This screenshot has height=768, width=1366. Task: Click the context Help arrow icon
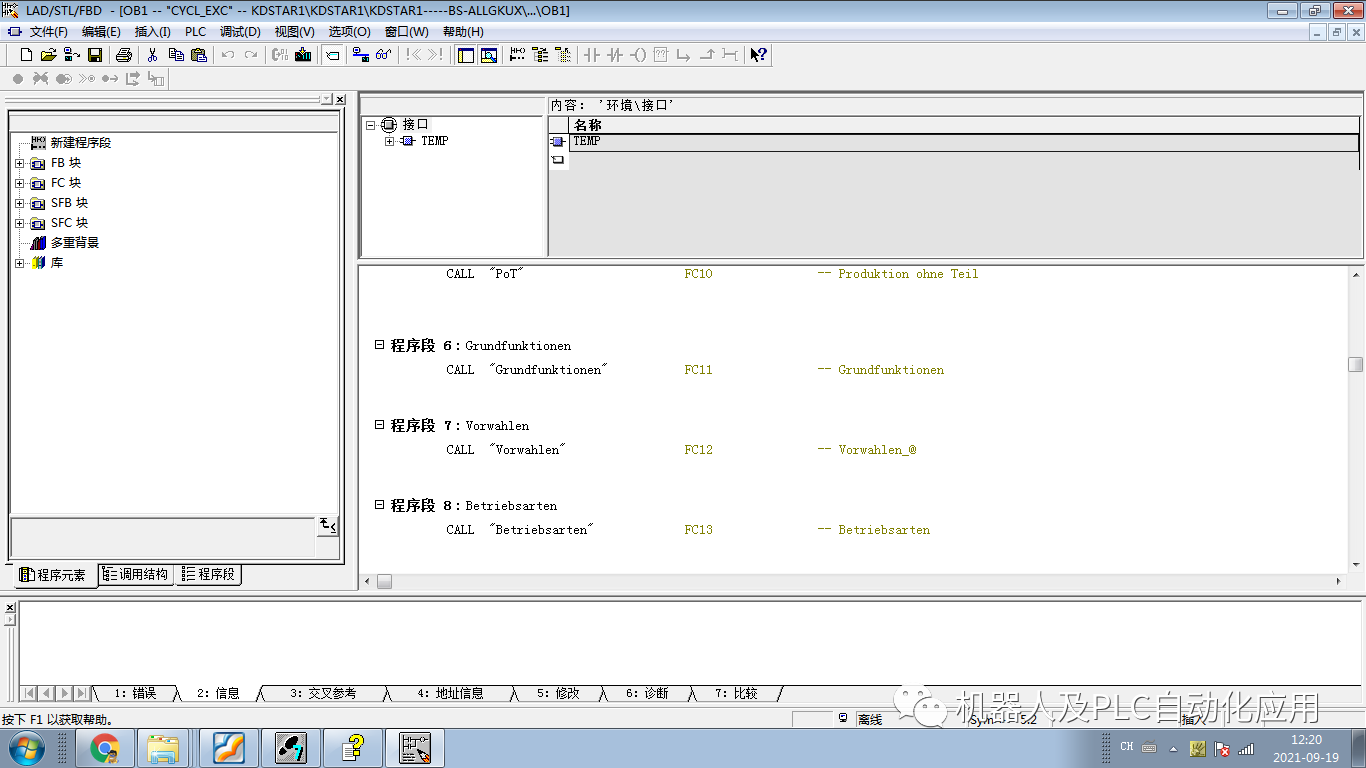(x=758, y=55)
